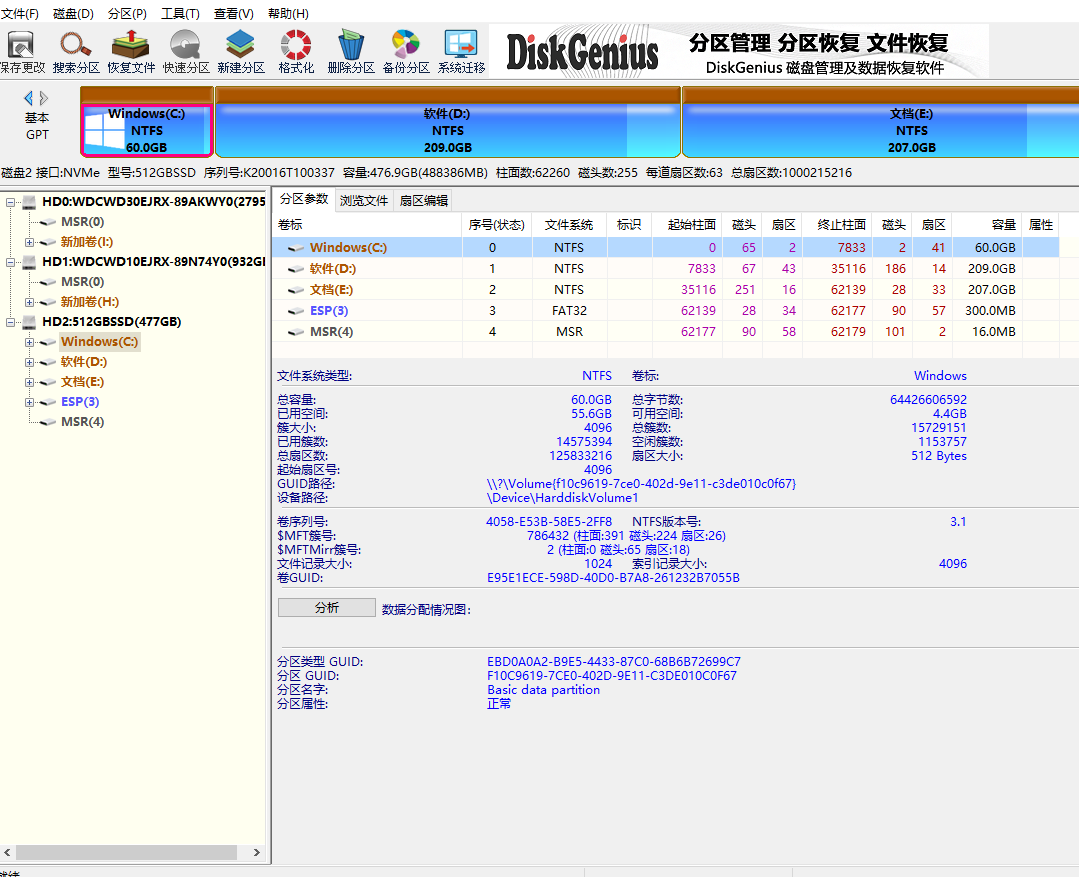This screenshot has width=1079, height=877.
Task: Go to previous disk with left arrow
Action: (x=28, y=98)
